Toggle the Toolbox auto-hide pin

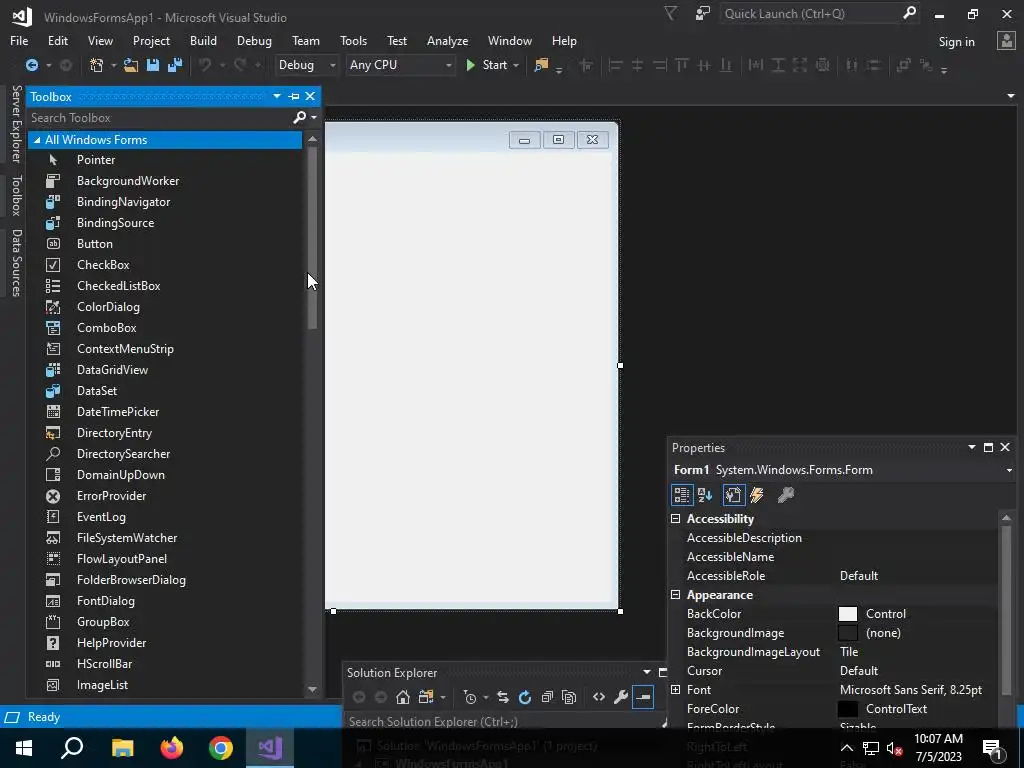(294, 96)
